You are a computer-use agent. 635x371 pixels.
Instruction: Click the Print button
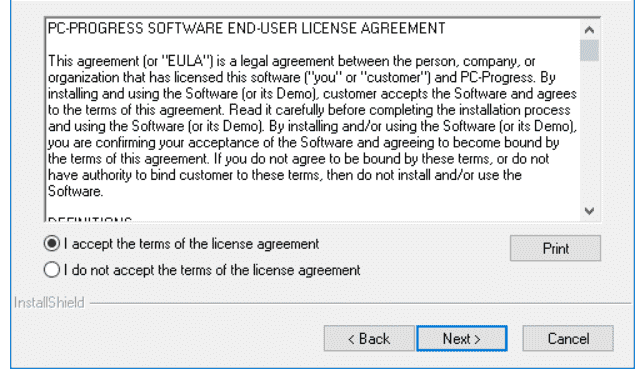555,248
